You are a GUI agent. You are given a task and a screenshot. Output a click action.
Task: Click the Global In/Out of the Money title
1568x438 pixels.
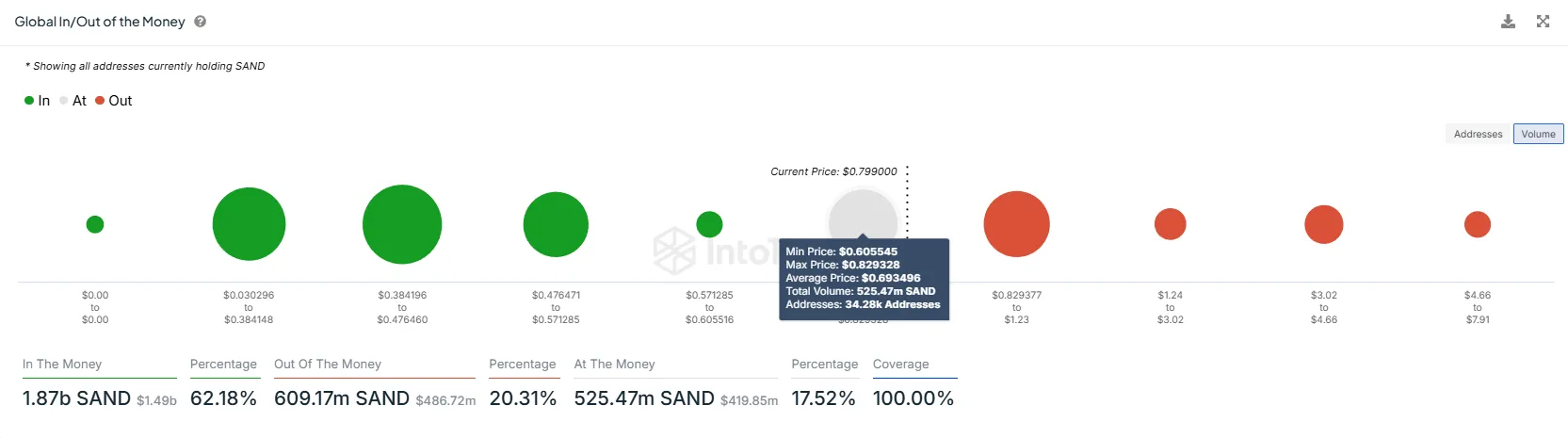coord(100,22)
